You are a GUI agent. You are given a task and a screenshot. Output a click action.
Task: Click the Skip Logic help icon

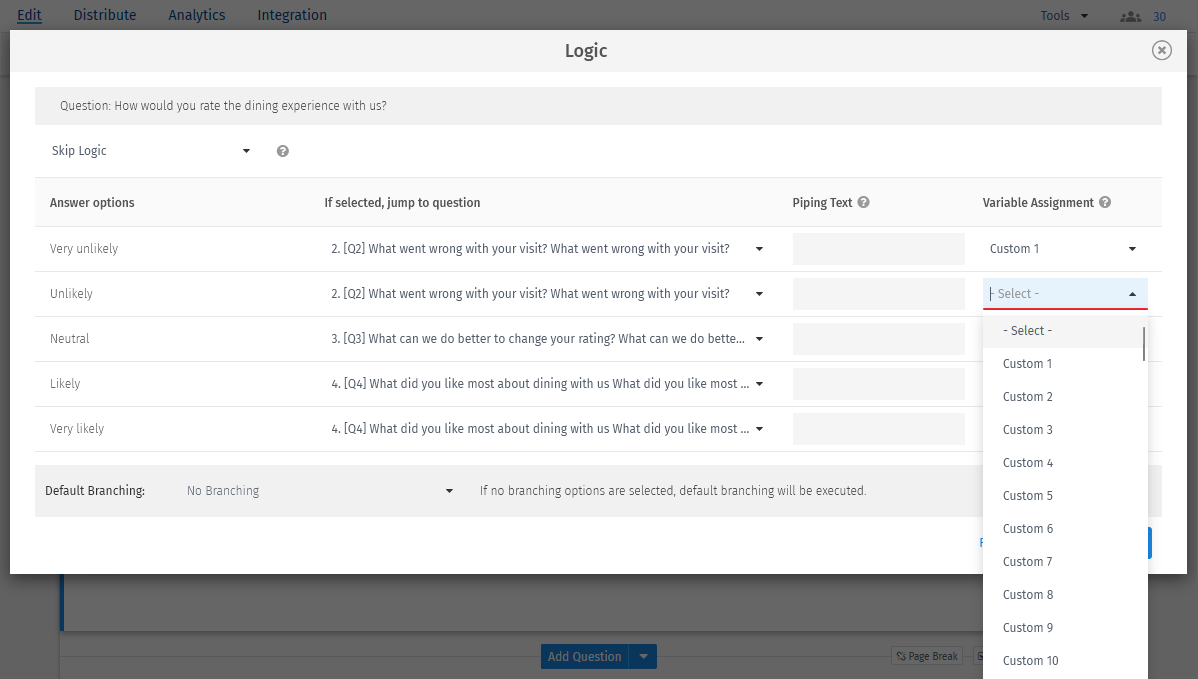tap(282, 150)
